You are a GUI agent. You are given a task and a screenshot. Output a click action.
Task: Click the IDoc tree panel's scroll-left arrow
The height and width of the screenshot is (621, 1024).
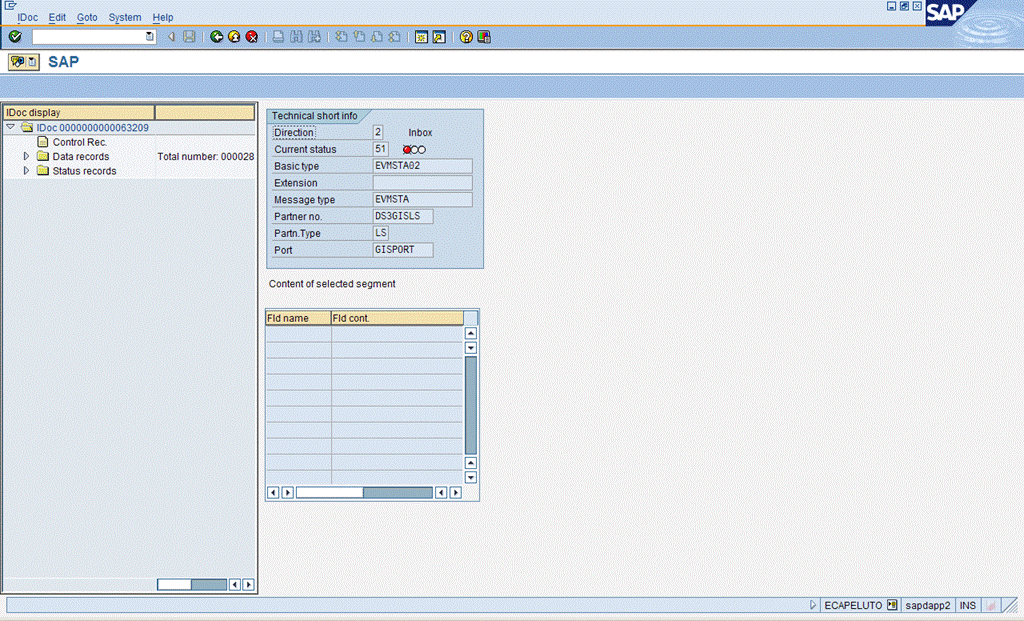(x=234, y=584)
